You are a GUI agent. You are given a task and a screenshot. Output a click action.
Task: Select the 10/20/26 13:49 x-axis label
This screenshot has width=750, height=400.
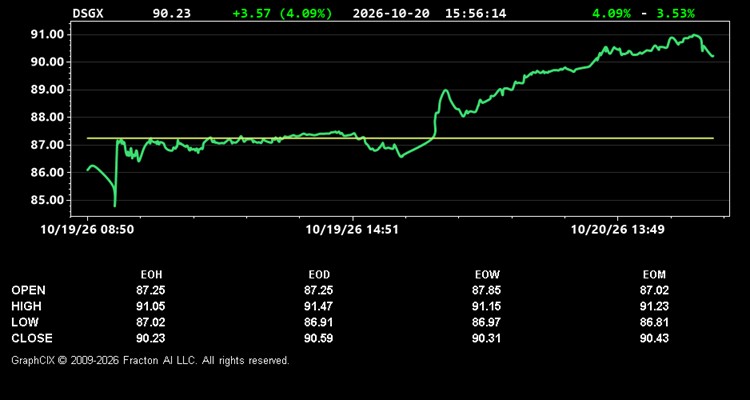(618, 230)
